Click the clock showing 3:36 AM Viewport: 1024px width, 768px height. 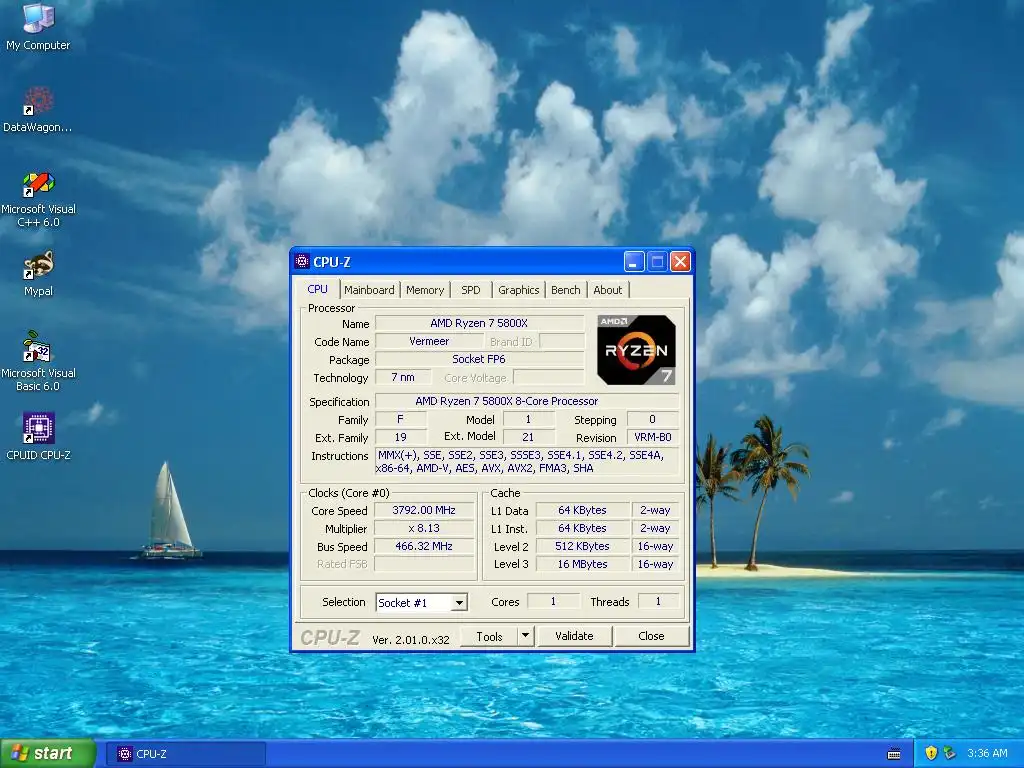987,753
